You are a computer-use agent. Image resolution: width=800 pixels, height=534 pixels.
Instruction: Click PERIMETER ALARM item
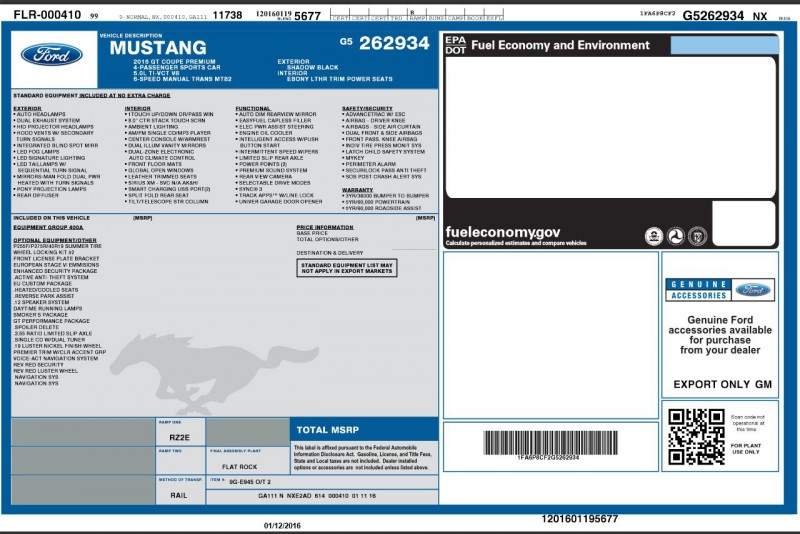370,164
